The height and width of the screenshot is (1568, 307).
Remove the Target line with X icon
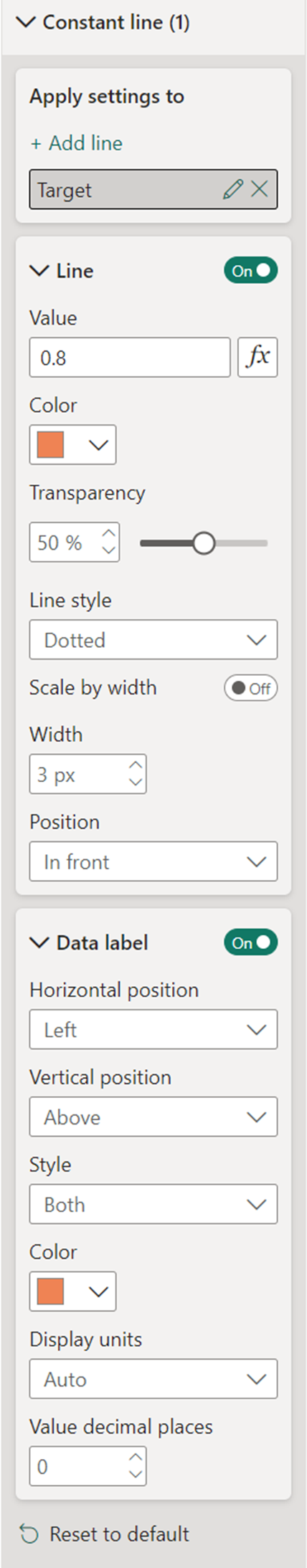[259, 189]
